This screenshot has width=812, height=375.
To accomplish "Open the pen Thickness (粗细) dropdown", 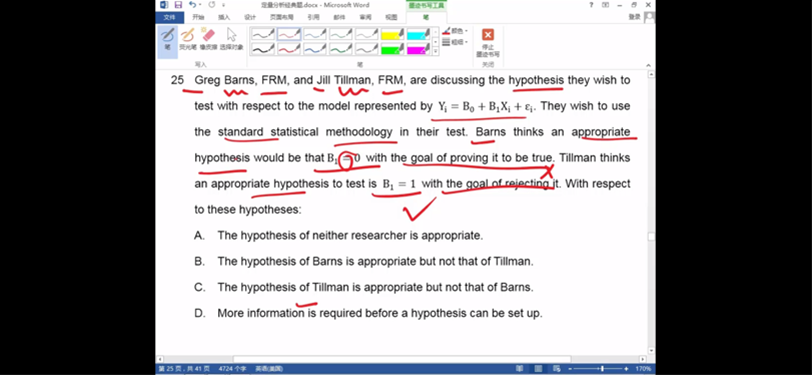I will (x=455, y=42).
